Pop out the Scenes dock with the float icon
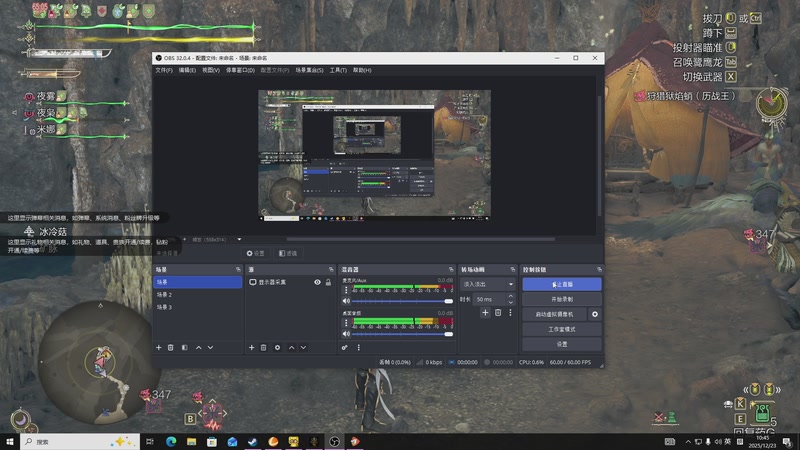Viewport: 800px width, 450px height. [x=238, y=269]
